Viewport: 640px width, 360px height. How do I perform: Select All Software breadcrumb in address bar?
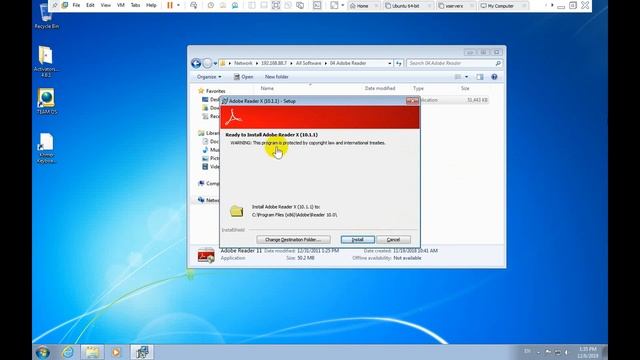(x=308, y=63)
